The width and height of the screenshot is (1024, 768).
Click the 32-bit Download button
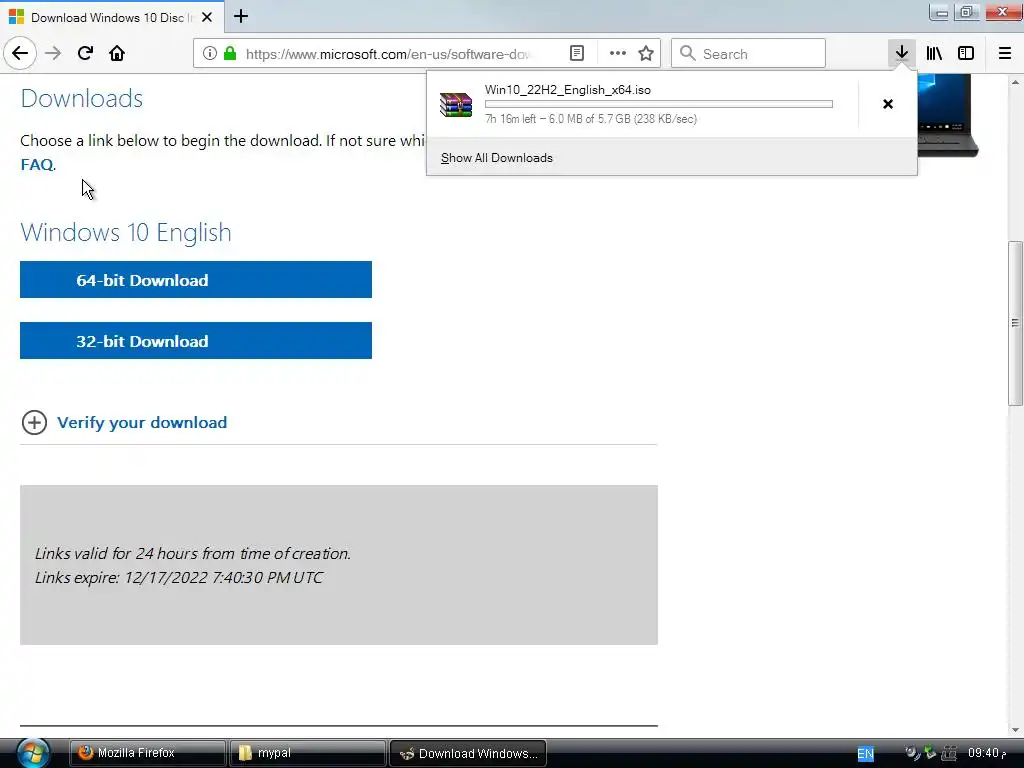196,340
